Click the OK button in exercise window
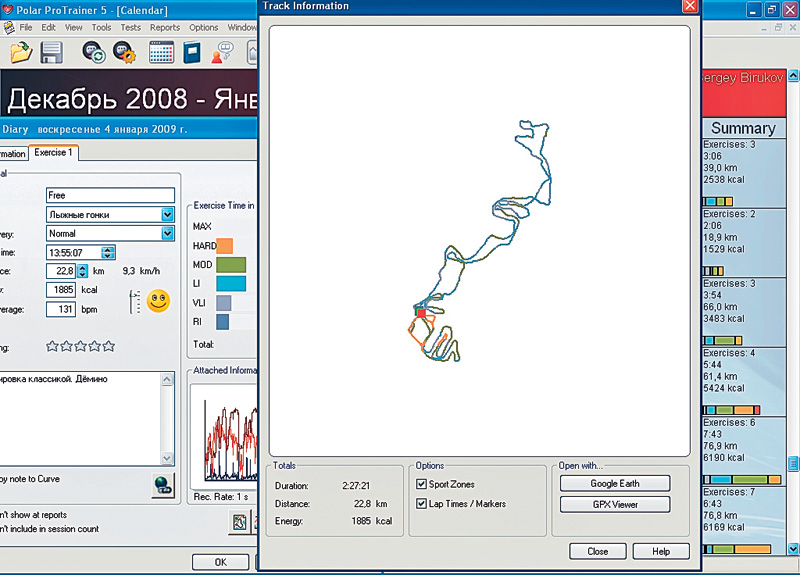Image resolution: width=800 pixels, height=575 pixels. pos(220,562)
